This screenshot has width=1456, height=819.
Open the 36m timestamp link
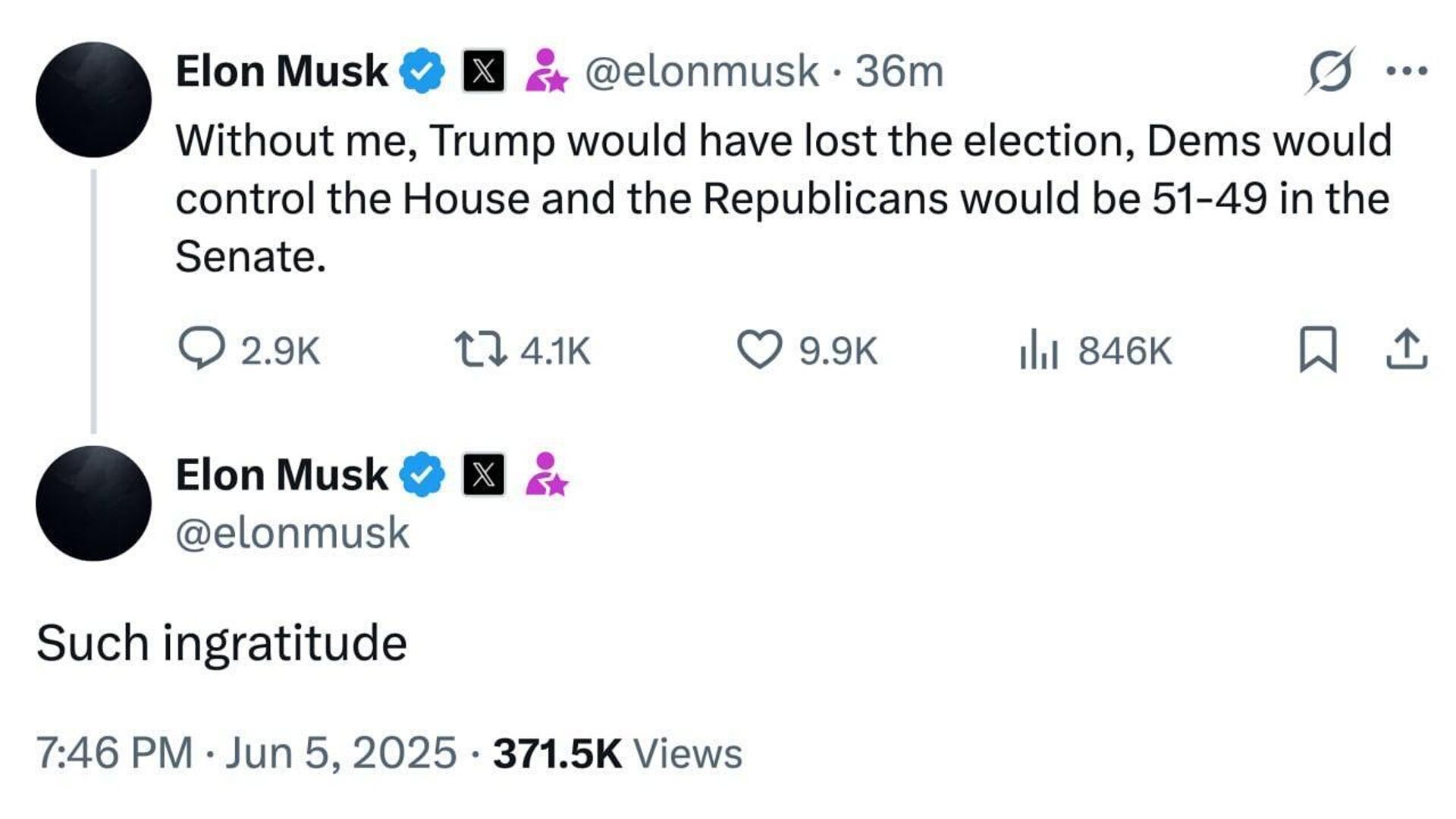click(899, 71)
